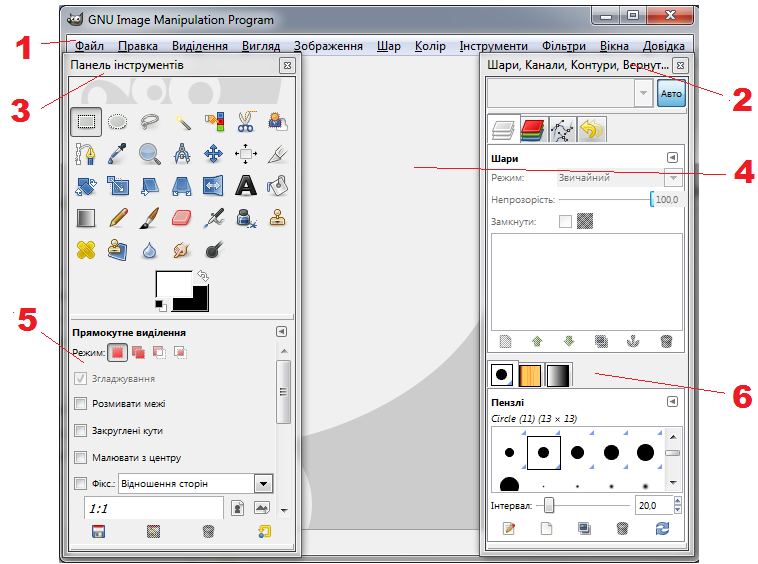
Task: Select the Blur/Sharpen droplet tool
Action: (x=149, y=250)
